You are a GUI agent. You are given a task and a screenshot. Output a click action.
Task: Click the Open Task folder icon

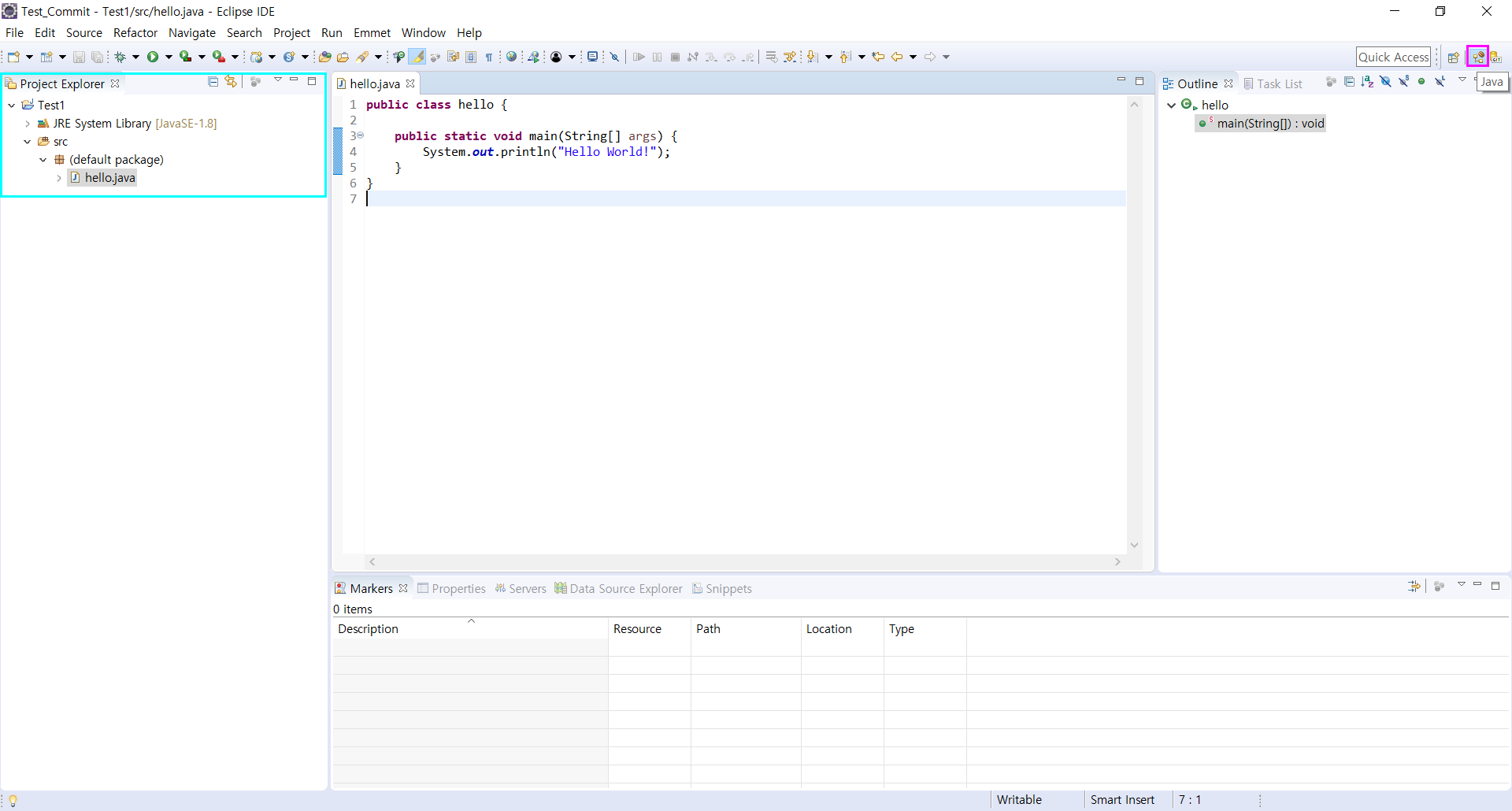coord(343,57)
